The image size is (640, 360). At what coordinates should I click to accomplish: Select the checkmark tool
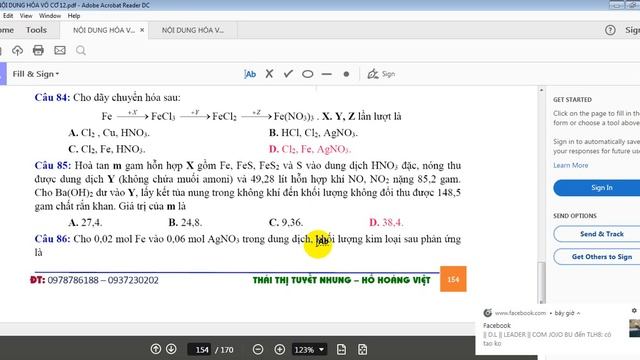click(x=288, y=74)
